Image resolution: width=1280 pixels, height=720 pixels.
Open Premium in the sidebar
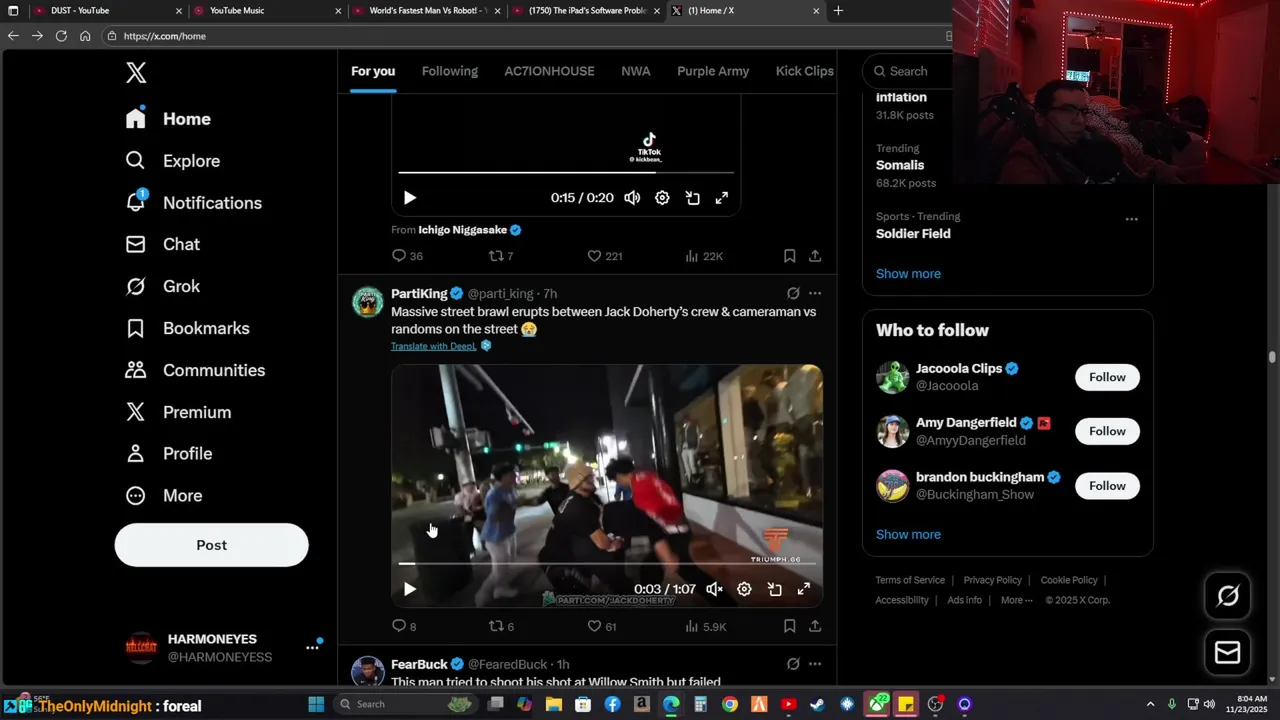pyautogui.click(x=178, y=412)
